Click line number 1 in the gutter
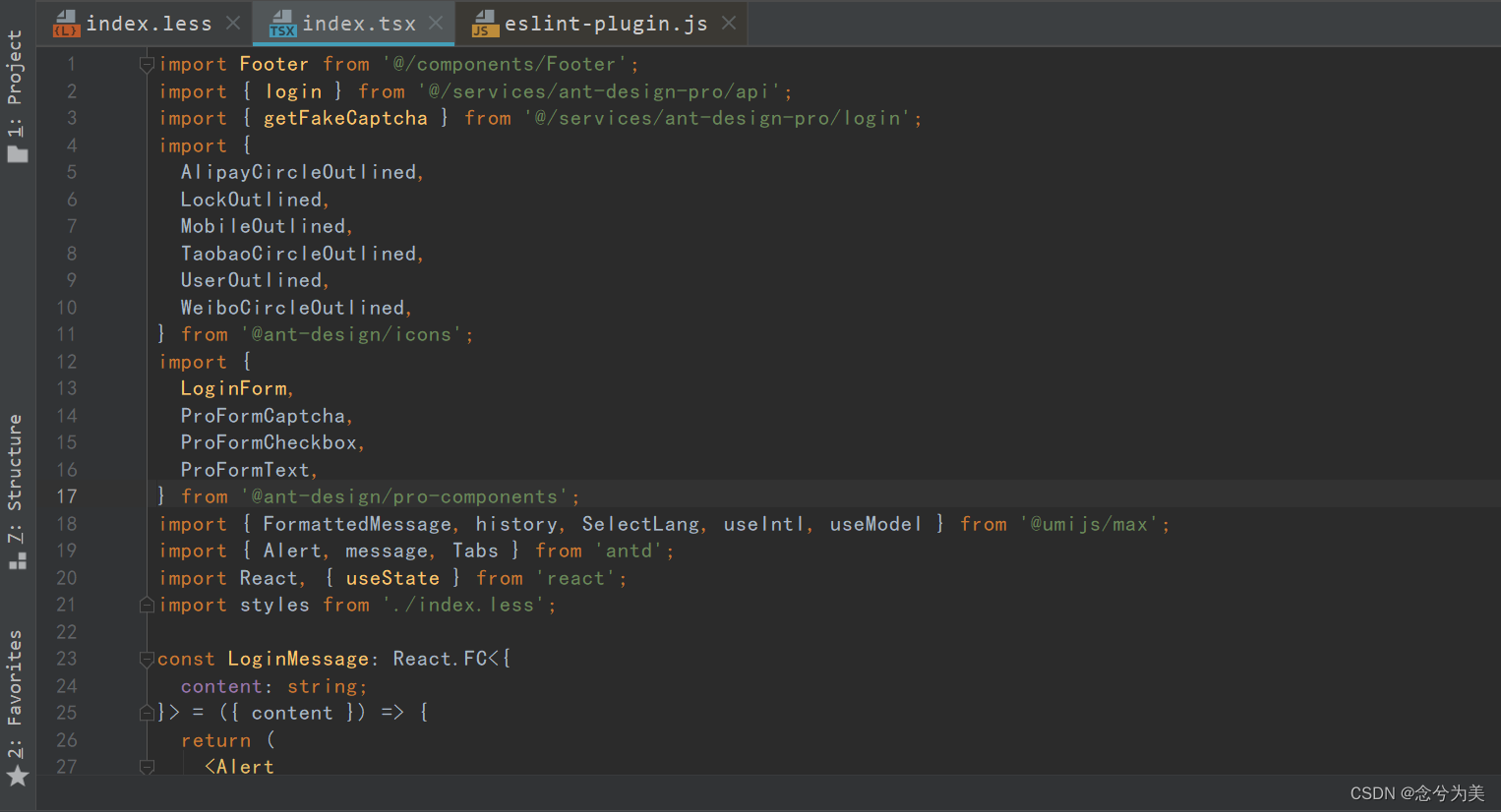 (x=72, y=64)
